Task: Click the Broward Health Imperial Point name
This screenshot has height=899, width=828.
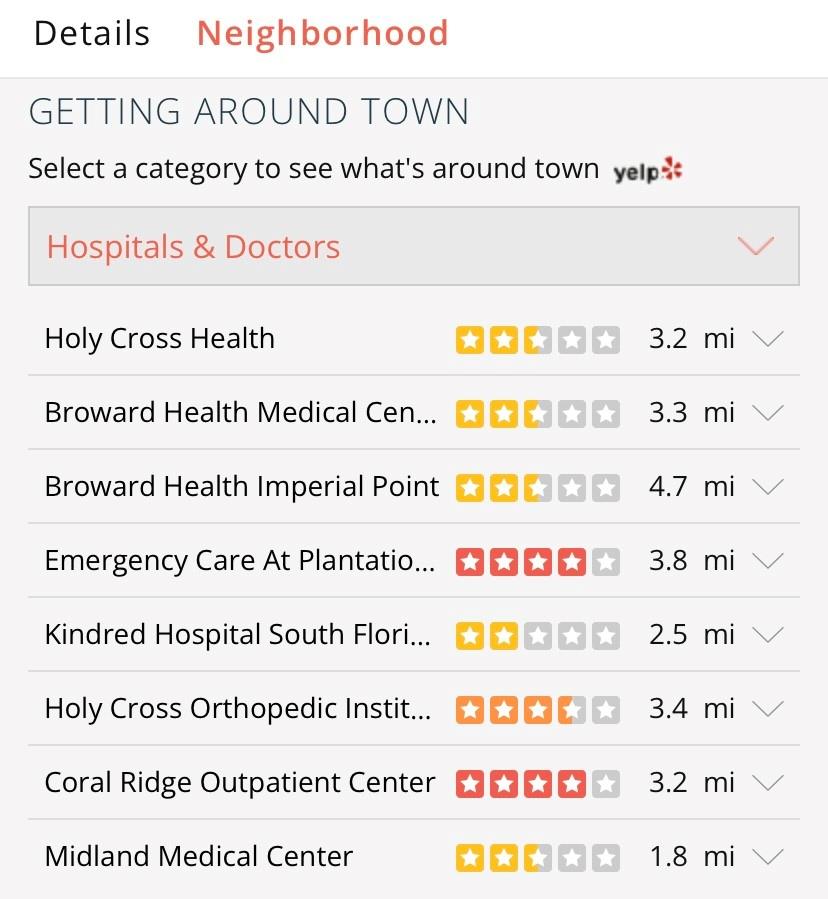Action: pos(241,487)
